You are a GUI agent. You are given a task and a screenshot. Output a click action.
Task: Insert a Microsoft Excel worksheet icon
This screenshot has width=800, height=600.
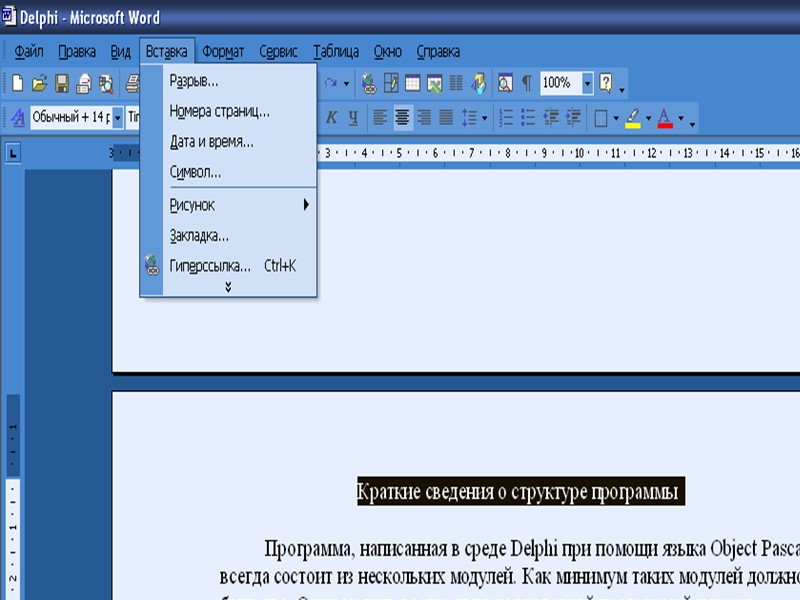point(434,83)
